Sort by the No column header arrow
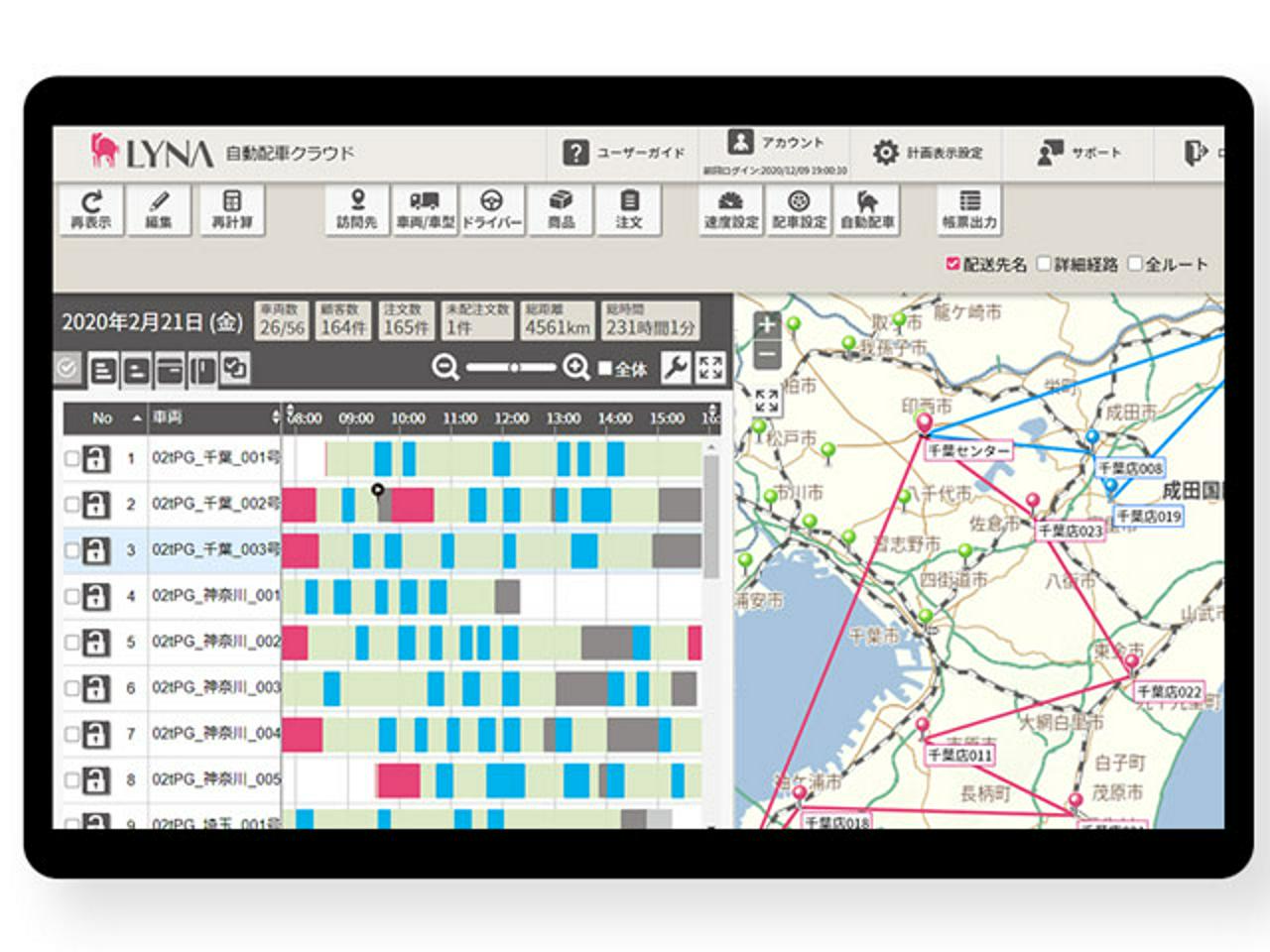The image size is (1270, 952). click(137, 418)
